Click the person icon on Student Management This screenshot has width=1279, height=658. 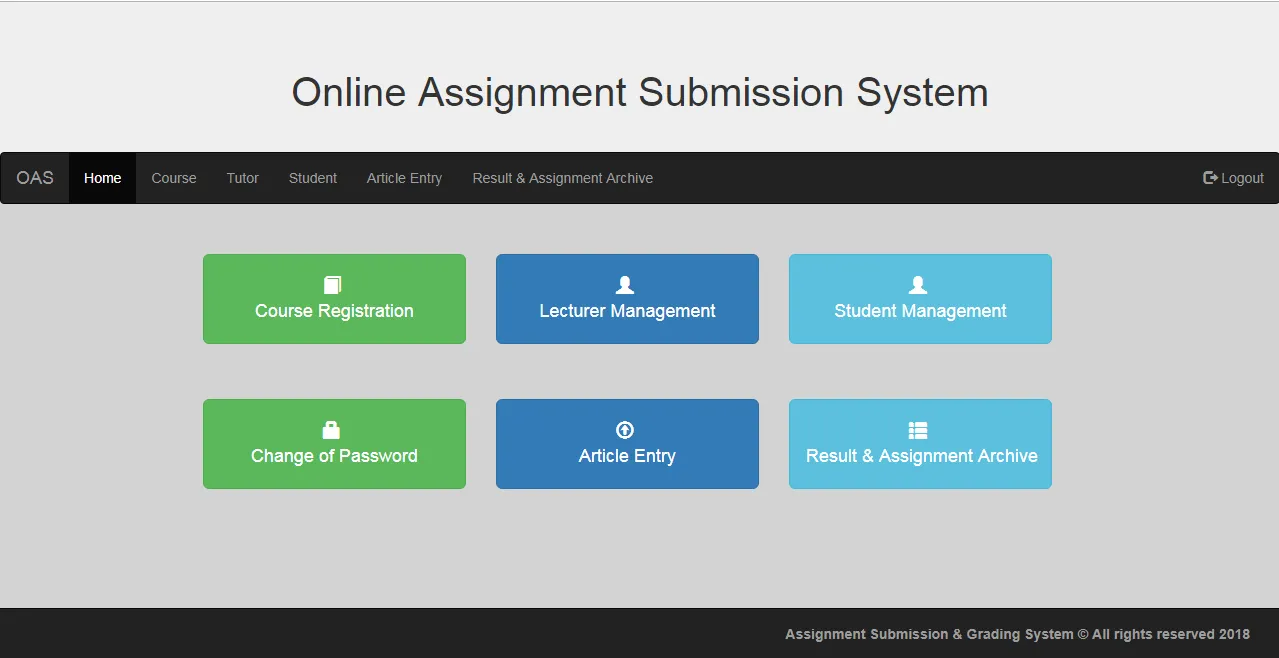tap(918, 285)
